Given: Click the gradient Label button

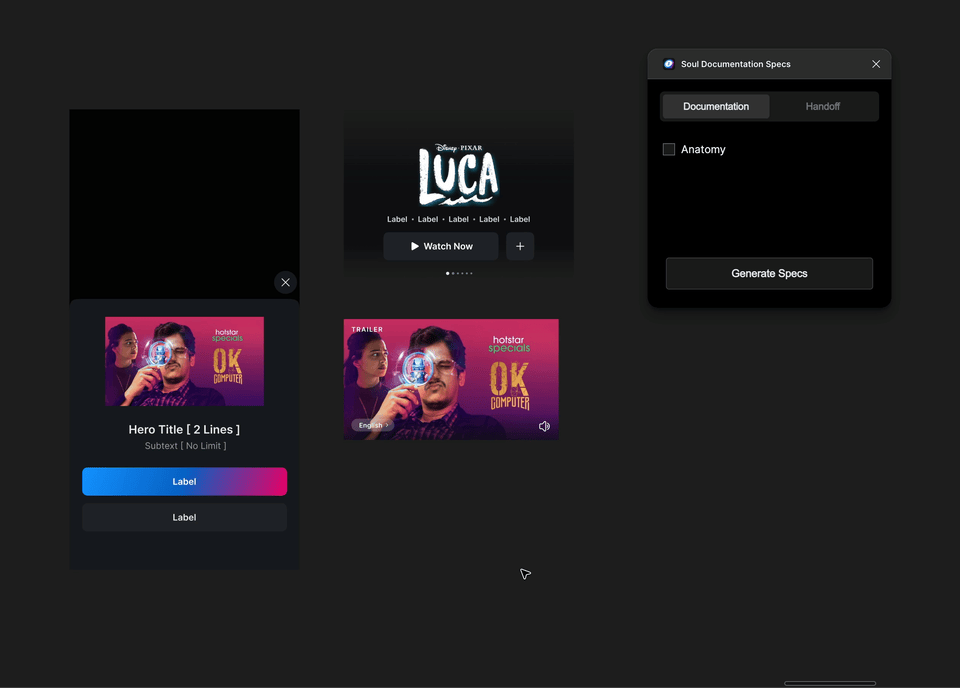Looking at the screenshot, I should pyautogui.click(x=184, y=482).
